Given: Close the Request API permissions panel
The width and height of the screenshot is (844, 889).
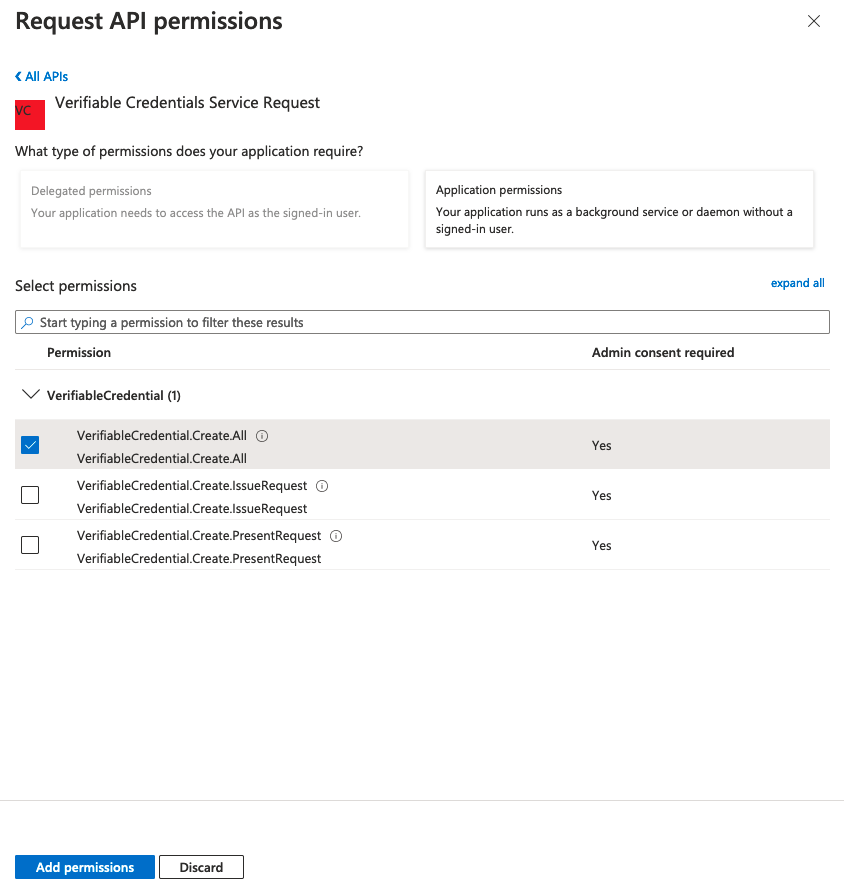Looking at the screenshot, I should [x=814, y=21].
